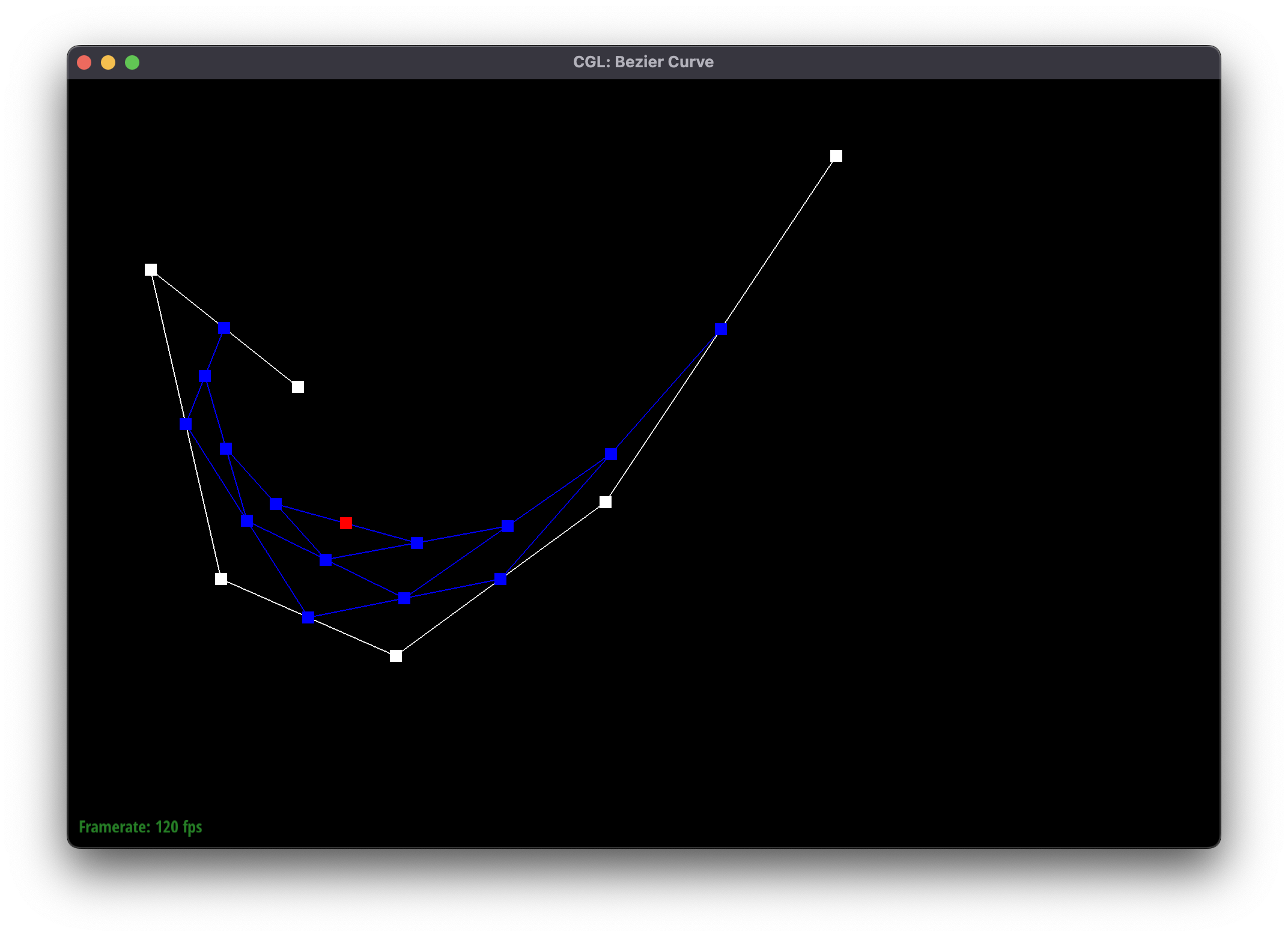
Task: Select the topmost-left white control point
Action: click(151, 270)
